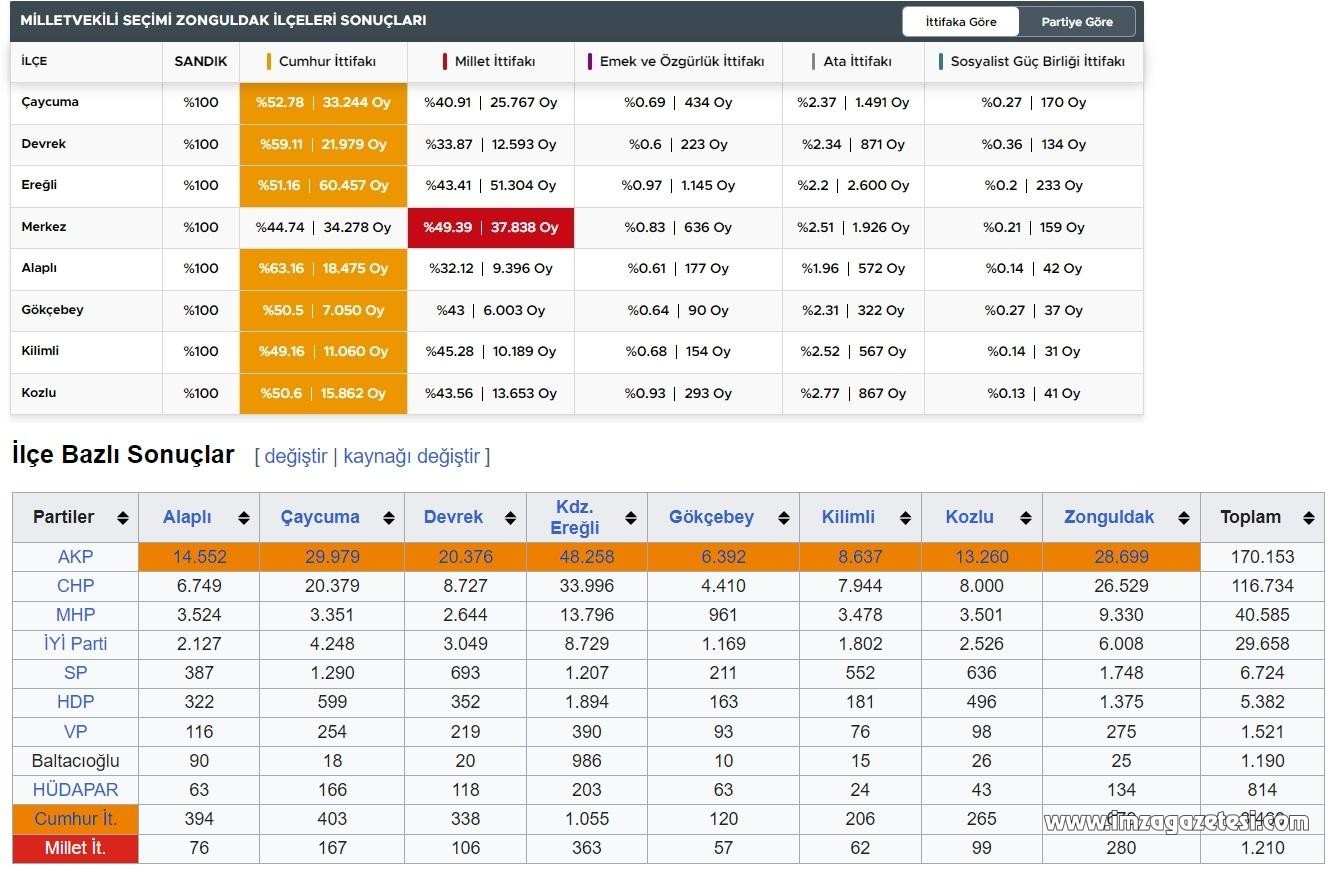Image resolution: width=1329 pixels, height=870 pixels.
Task: Open the MHP party link
Action: pos(75,615)
